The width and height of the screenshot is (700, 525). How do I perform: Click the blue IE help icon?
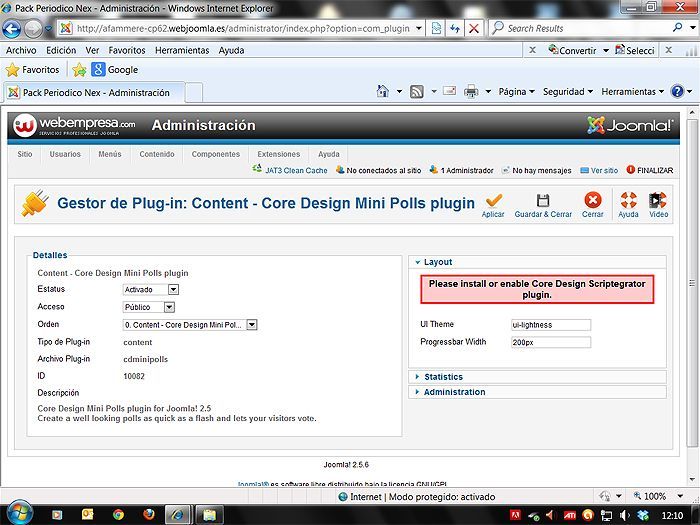point(677,92)
